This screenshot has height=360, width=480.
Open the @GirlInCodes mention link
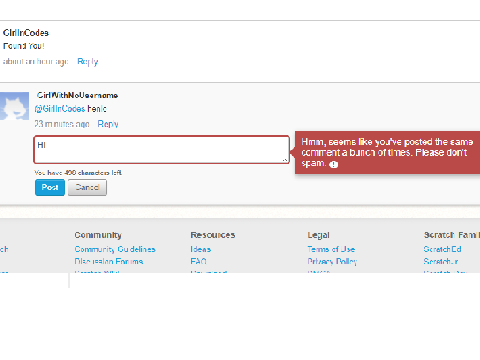coord(60,109)
